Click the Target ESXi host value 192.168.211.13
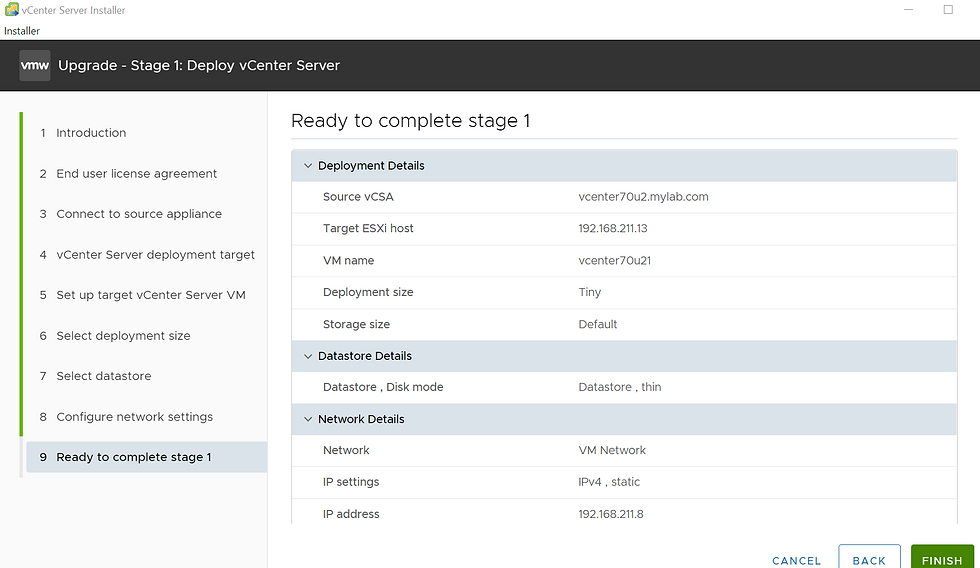 612,228
